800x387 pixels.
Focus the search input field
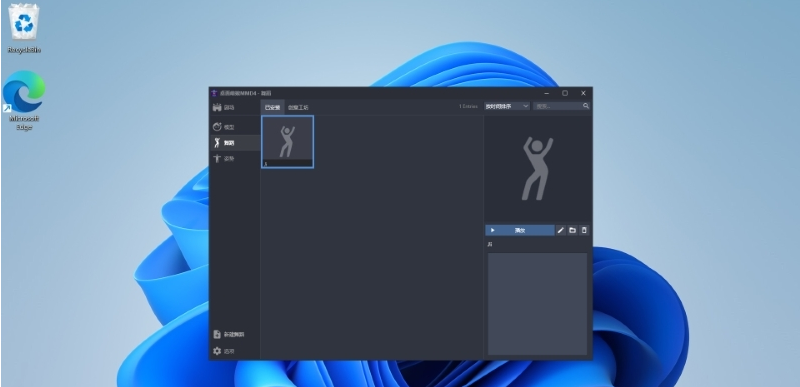557,106
